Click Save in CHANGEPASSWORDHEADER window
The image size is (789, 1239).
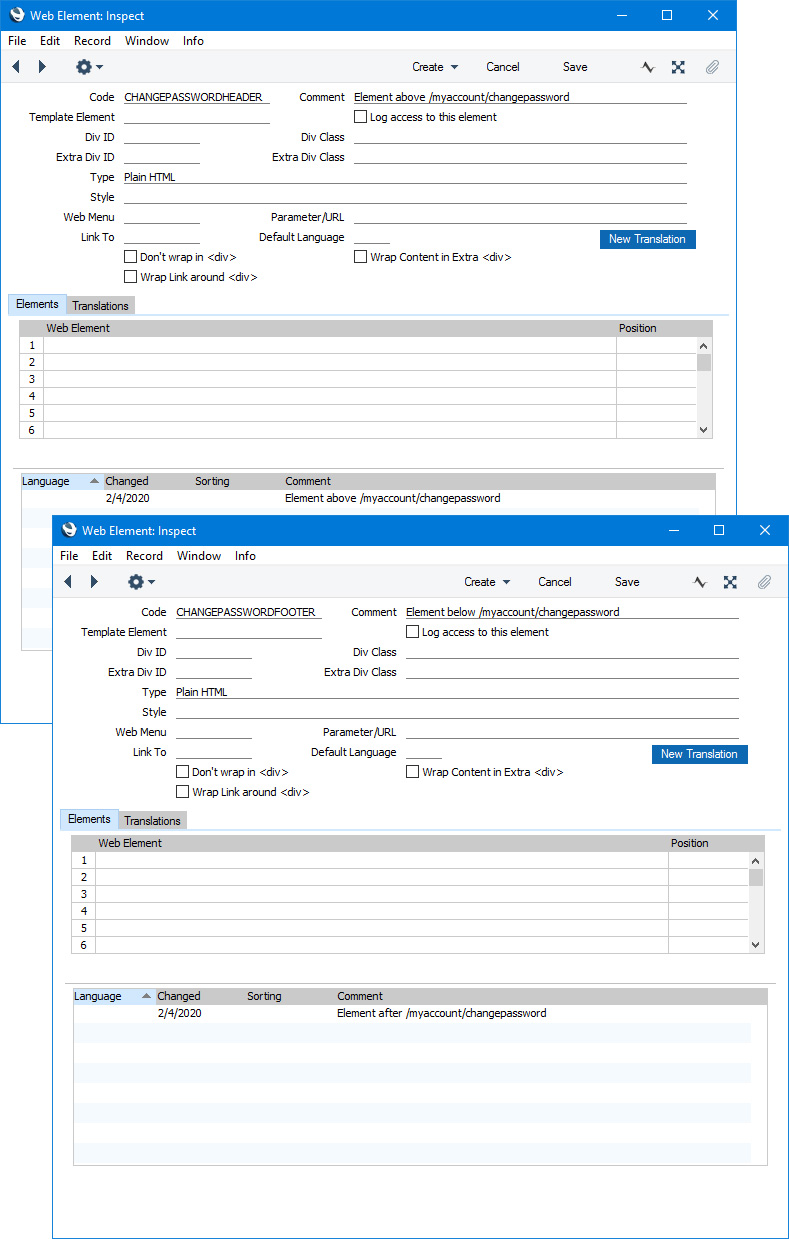pos(575,67)
